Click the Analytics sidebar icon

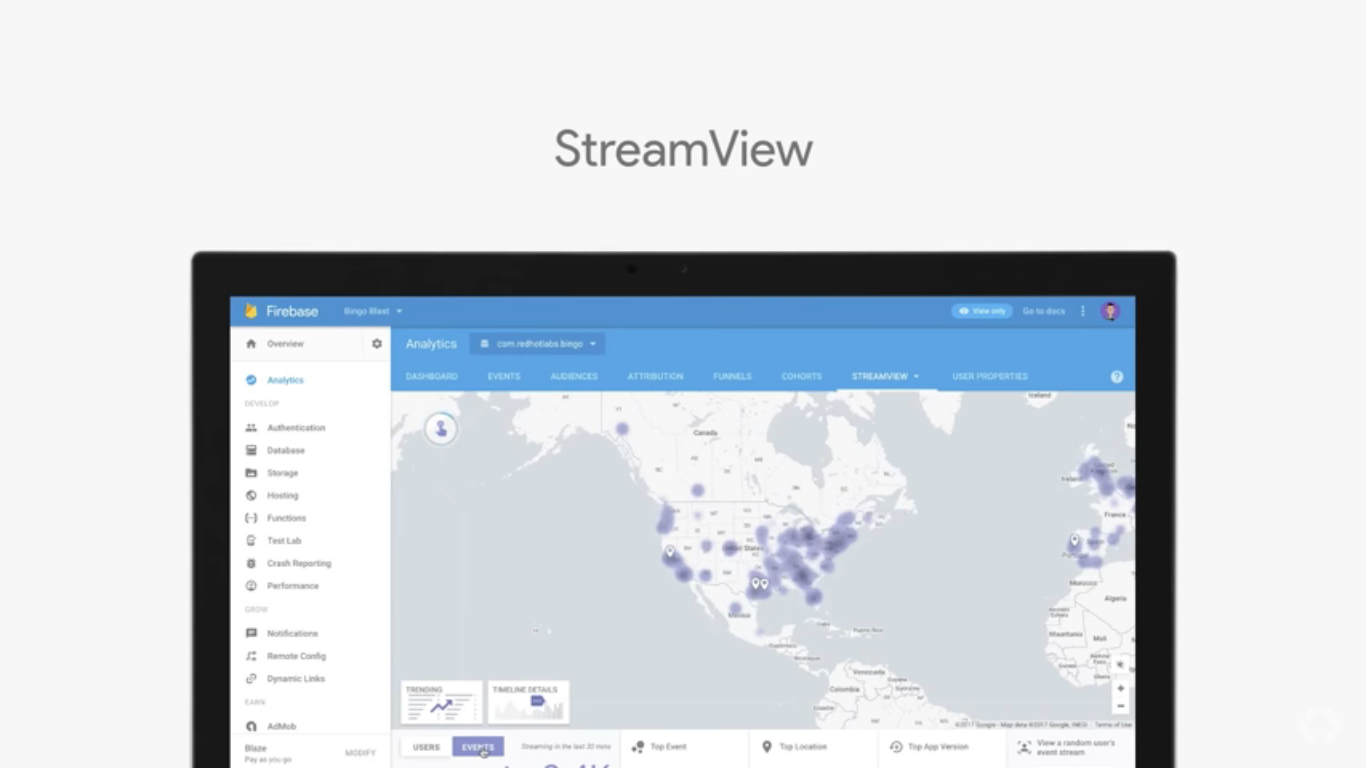pos(251,380)
